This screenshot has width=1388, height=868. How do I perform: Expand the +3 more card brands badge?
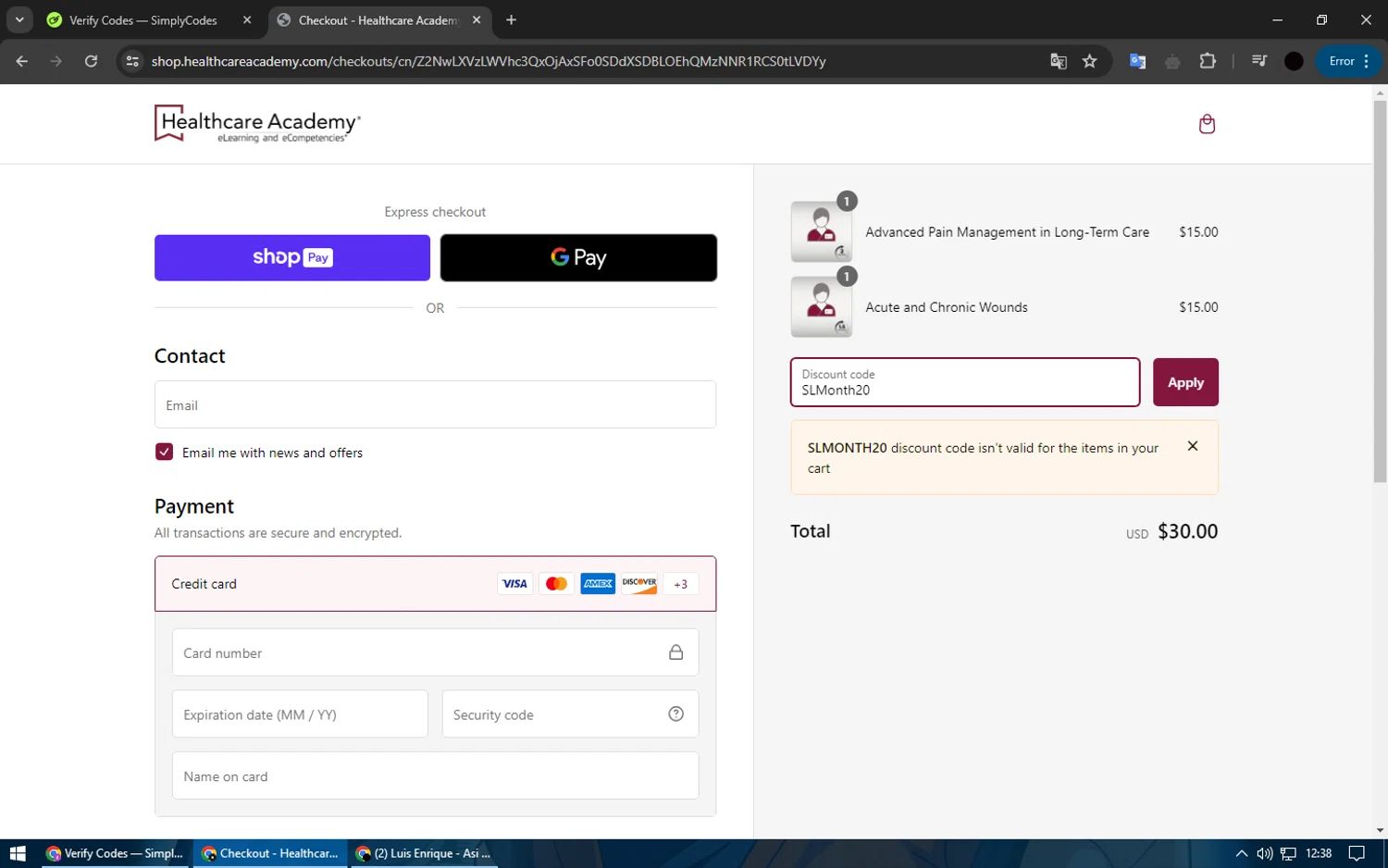(681, 584)
